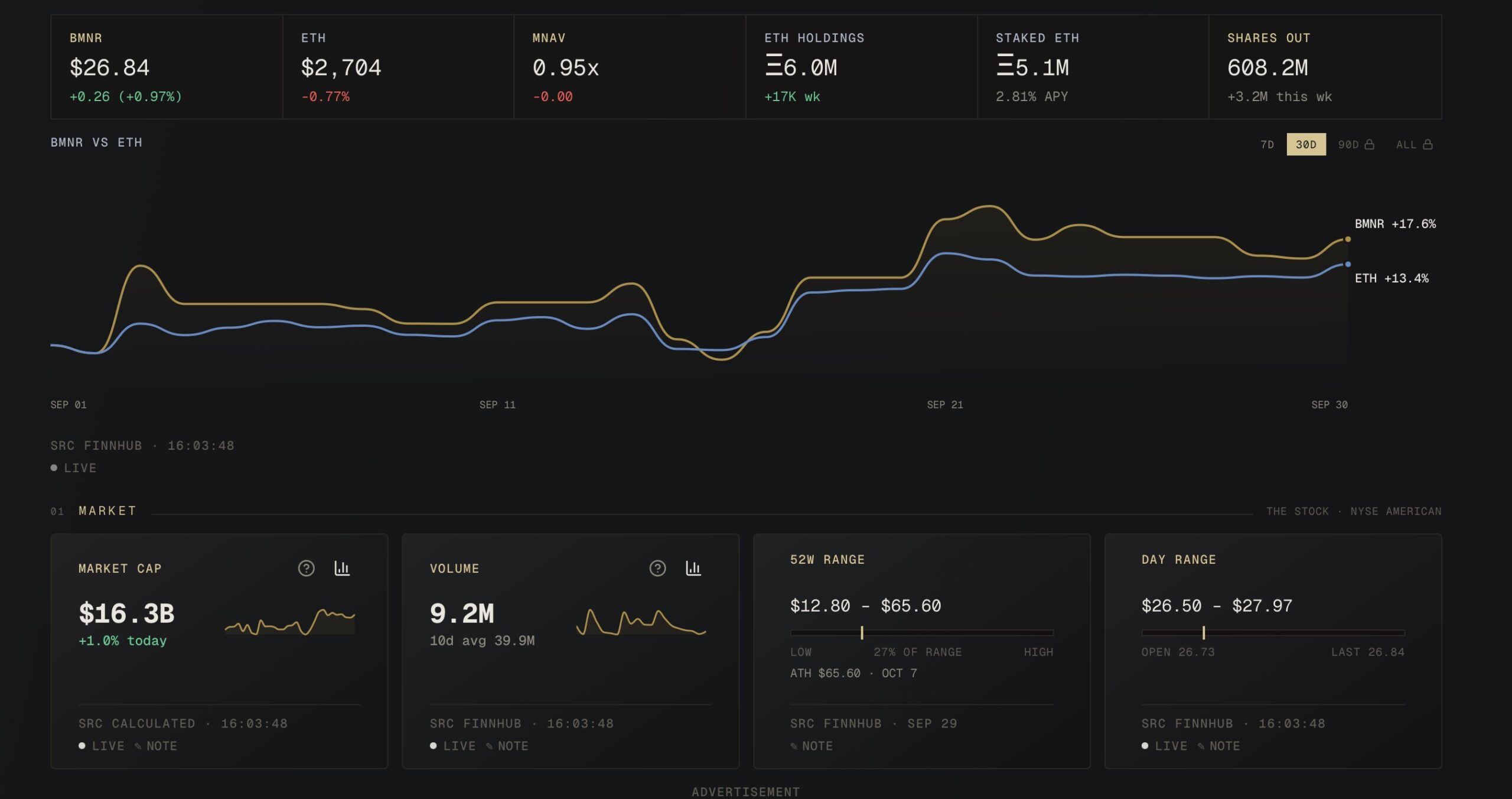Click the OPEN 26.73 text
The image size is (1512, 799).
pos(1178,652)
